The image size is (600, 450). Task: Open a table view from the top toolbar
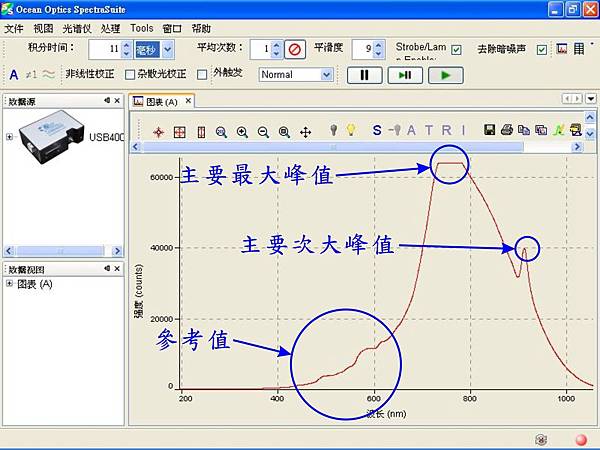(579, 49)
